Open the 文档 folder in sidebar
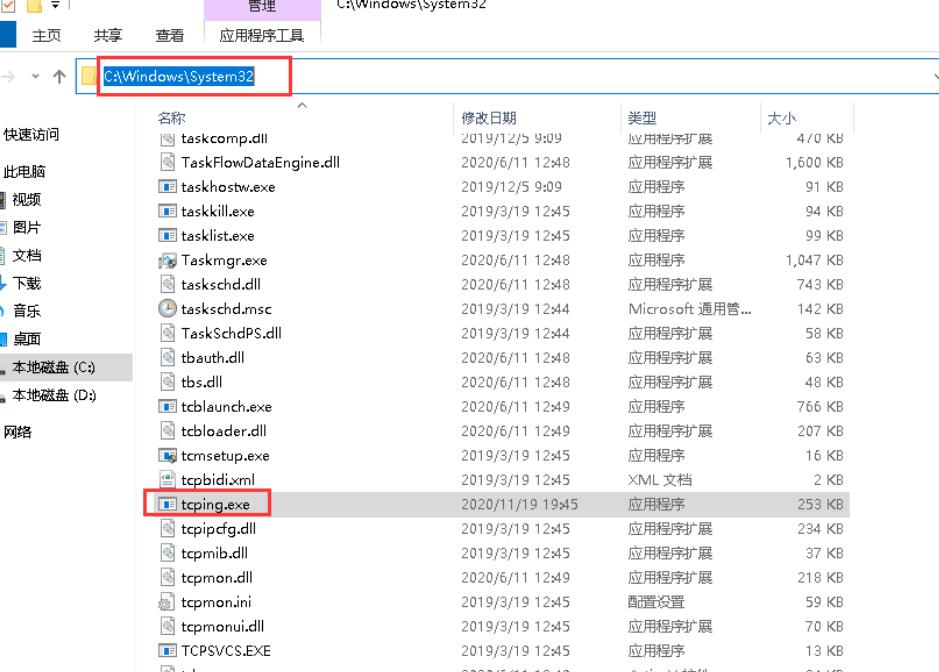The width and height of the screenshot is (939, 672). [x=26, y=255]
